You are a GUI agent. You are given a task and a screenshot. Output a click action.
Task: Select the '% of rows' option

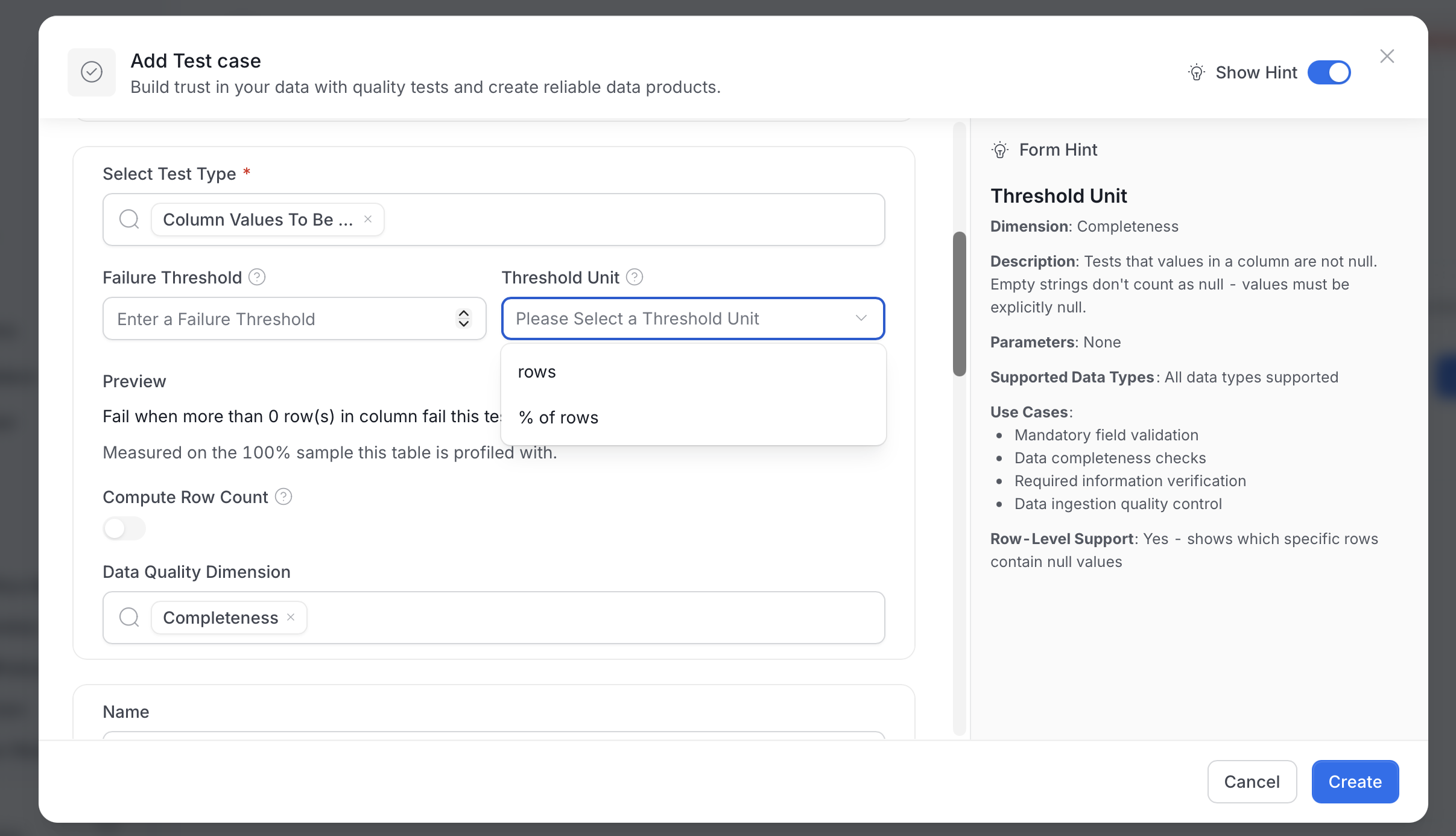693,417
